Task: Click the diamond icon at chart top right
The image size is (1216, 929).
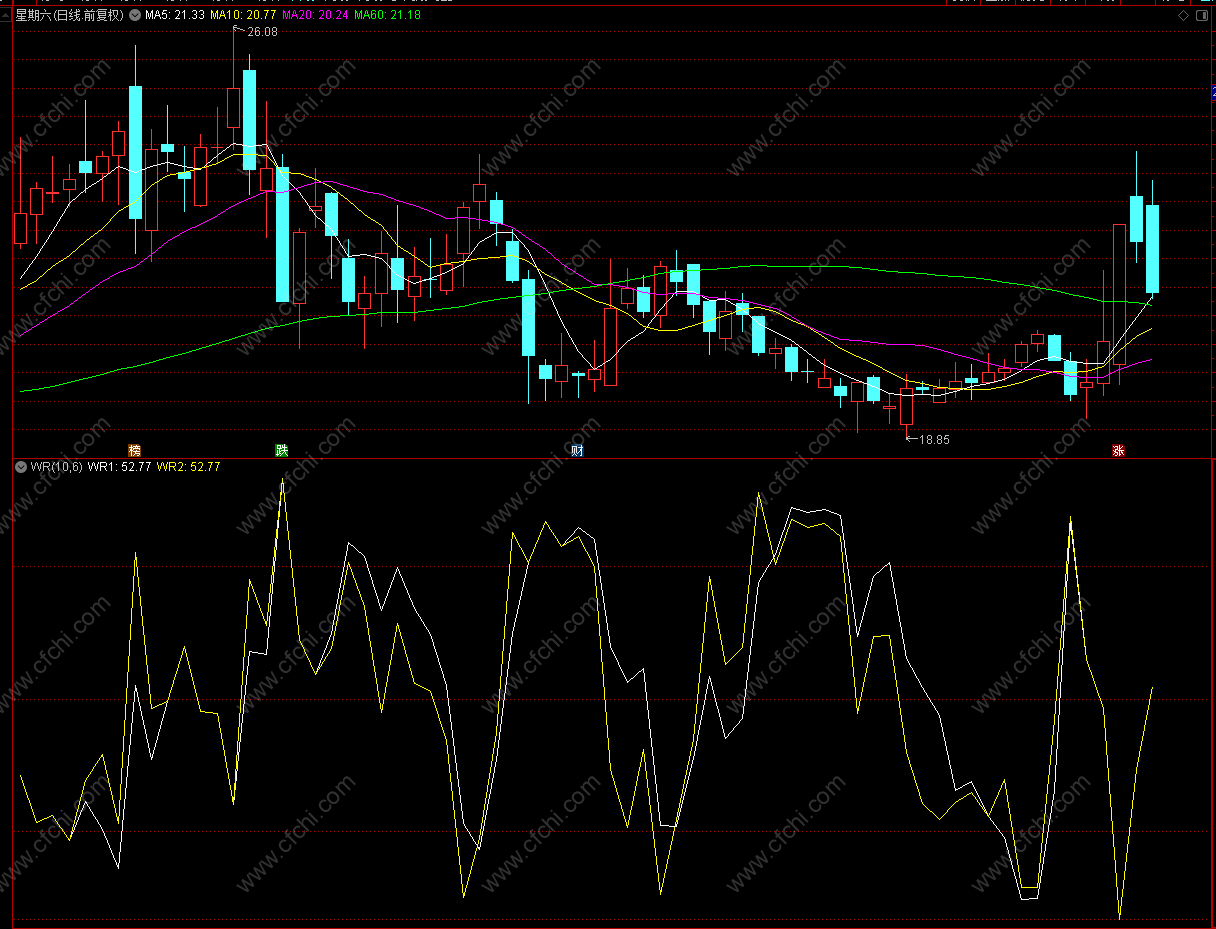Action: pos(1183,16)
